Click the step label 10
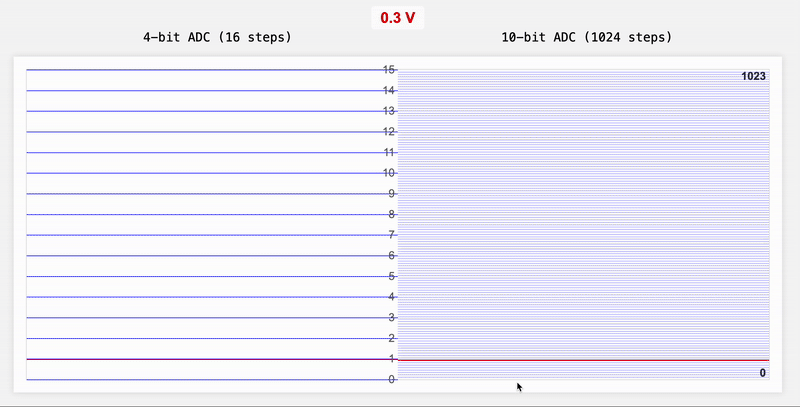Viewport: 800px width, 407px height. (389, 173)
